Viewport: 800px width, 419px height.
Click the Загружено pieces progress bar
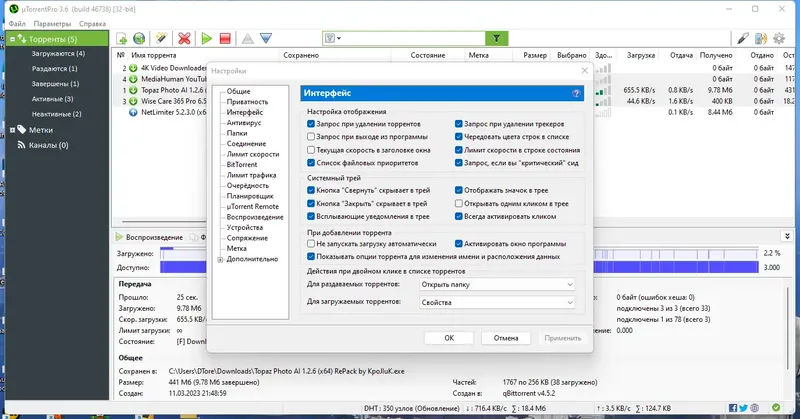tap(459, 253)
